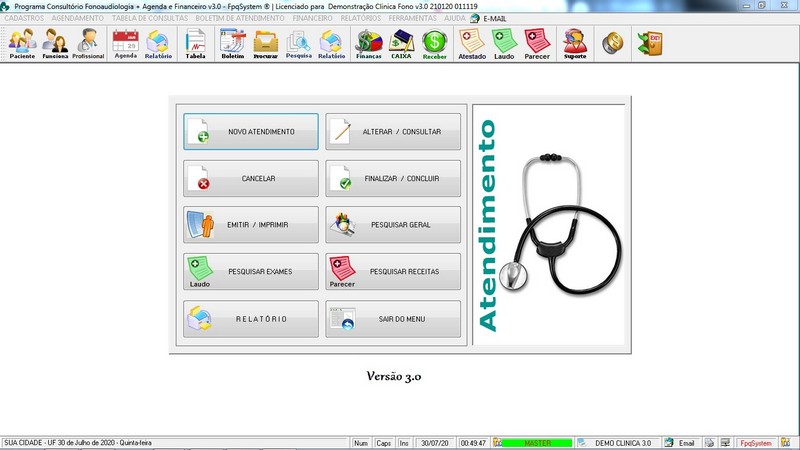The height and width of the screenshot is (450, 800).
Task: Click the MASTER green status field
Action: (537, 443)
